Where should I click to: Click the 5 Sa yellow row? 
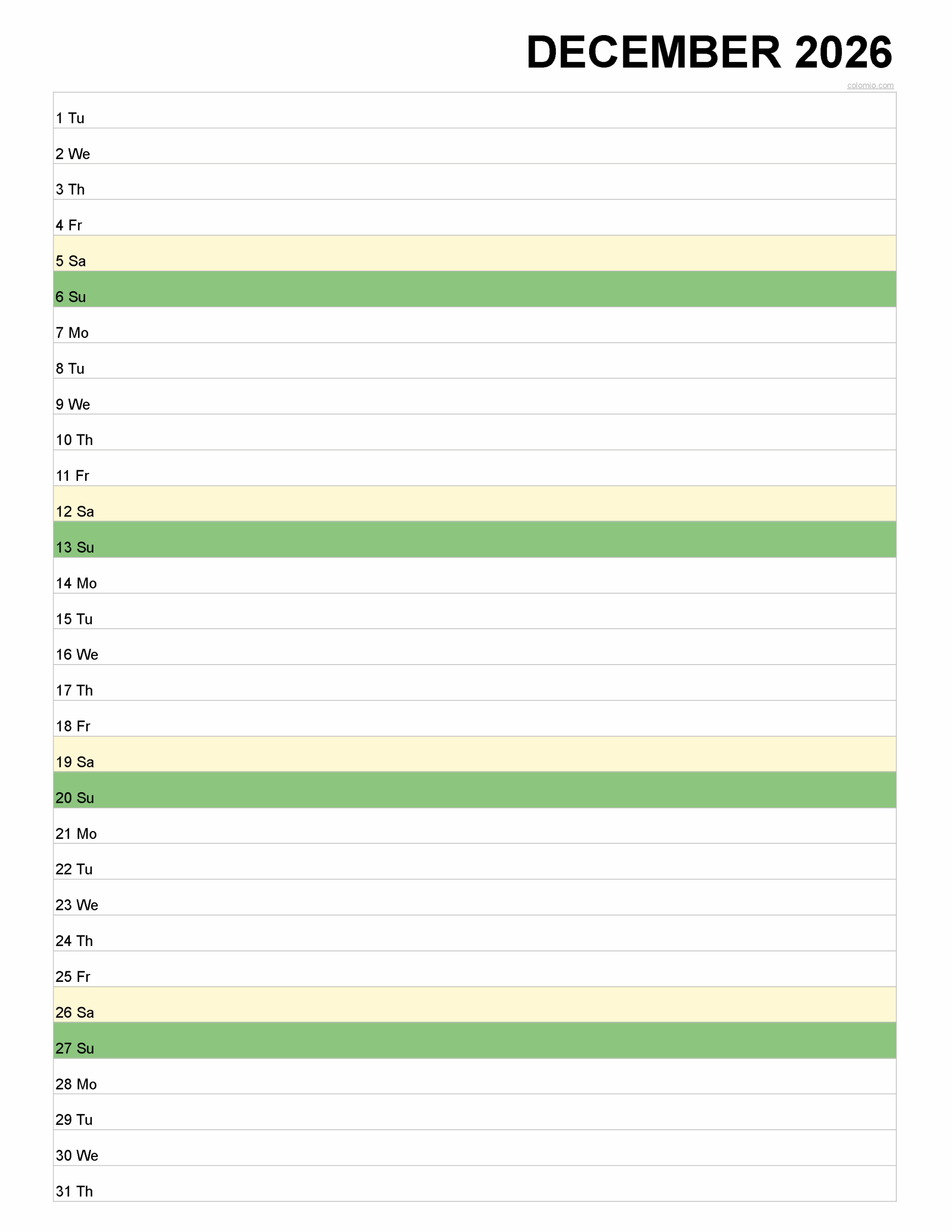[x=475, y=253]
